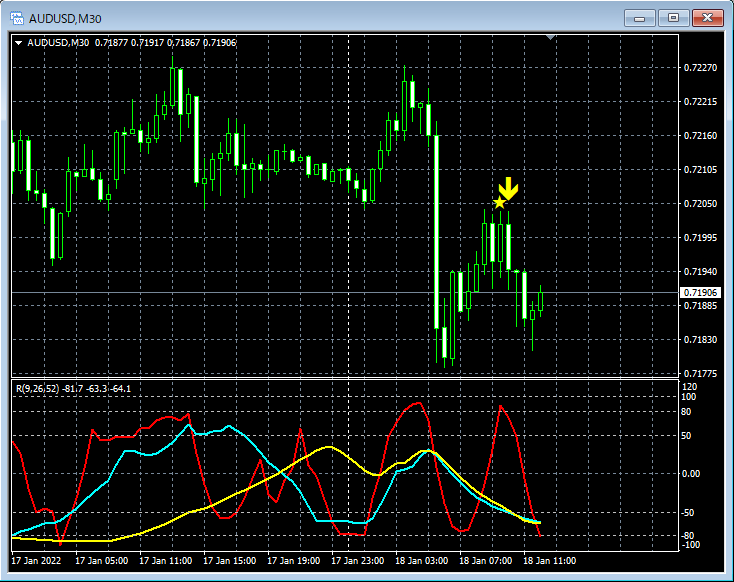Click the 0.71830 price scale label

700,339
